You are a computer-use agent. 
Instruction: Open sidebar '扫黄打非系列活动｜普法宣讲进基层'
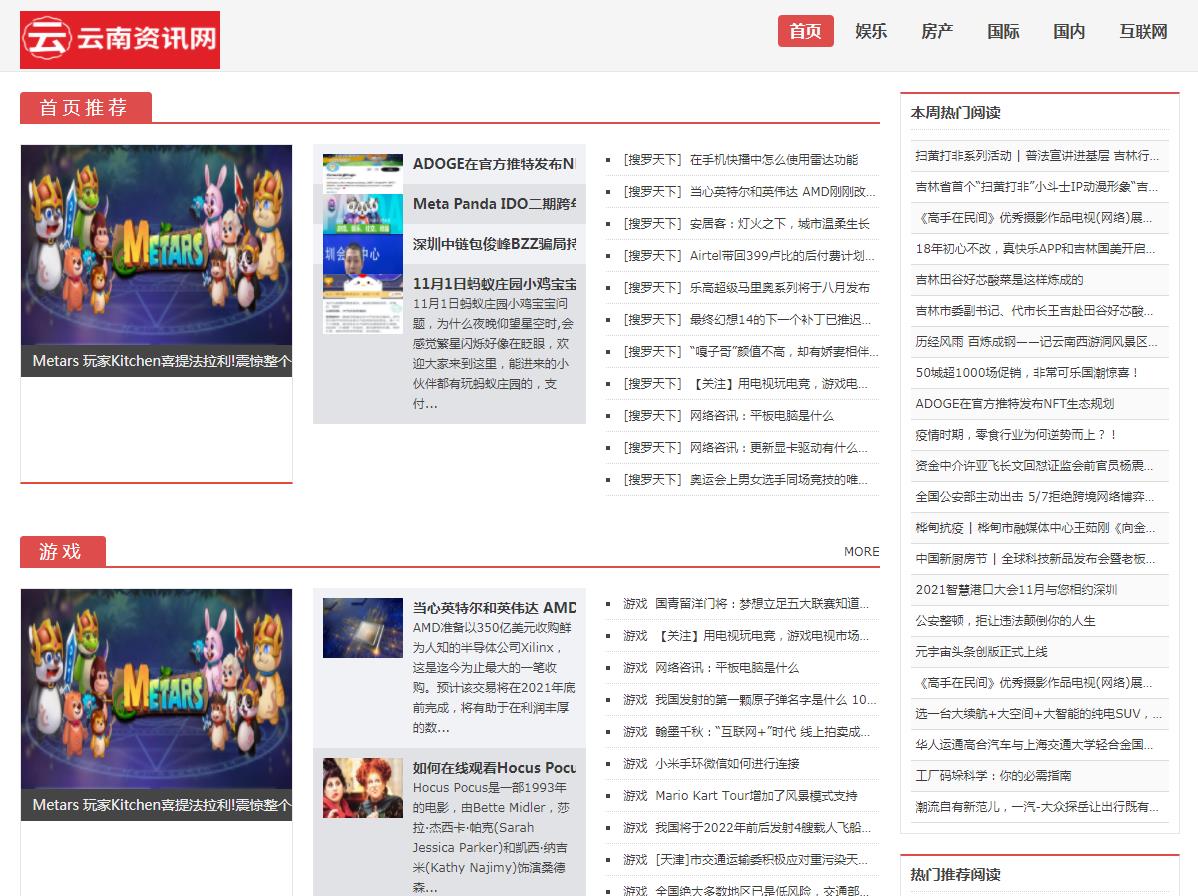click(x=1037, y=156)
